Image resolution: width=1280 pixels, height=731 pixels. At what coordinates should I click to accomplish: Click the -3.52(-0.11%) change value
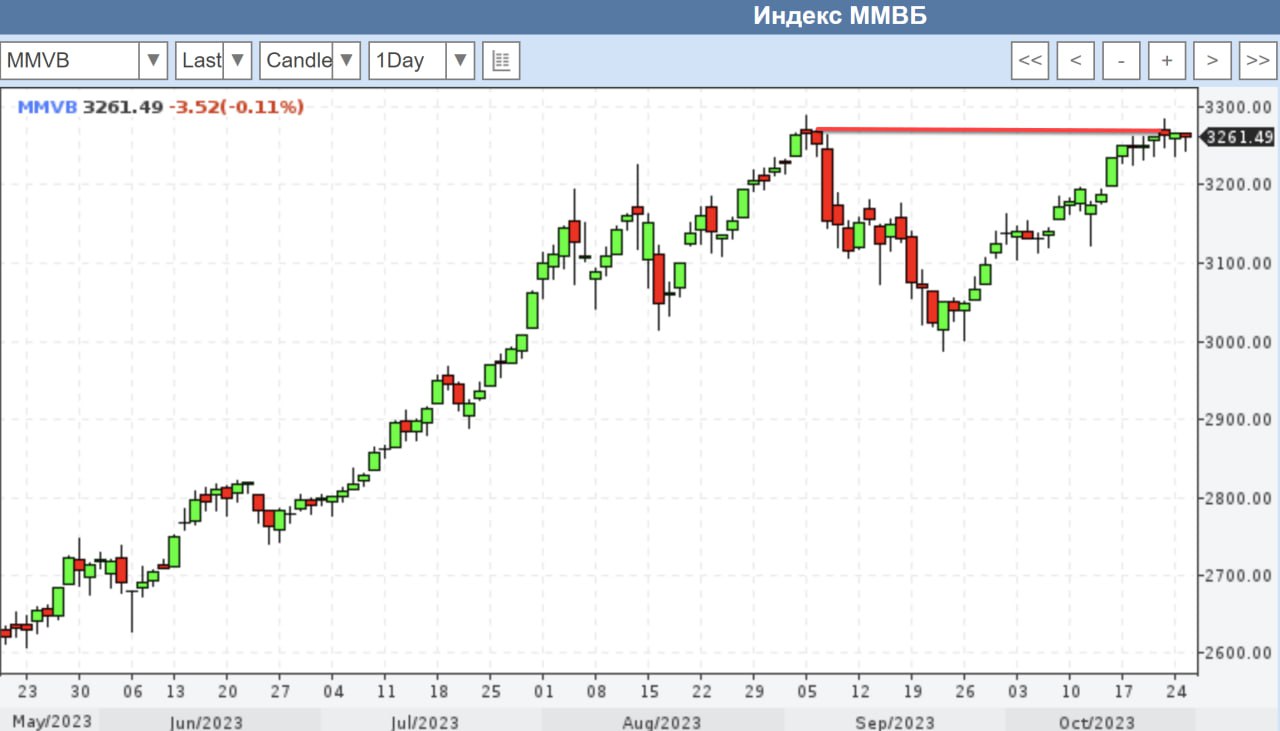(236, 107)
